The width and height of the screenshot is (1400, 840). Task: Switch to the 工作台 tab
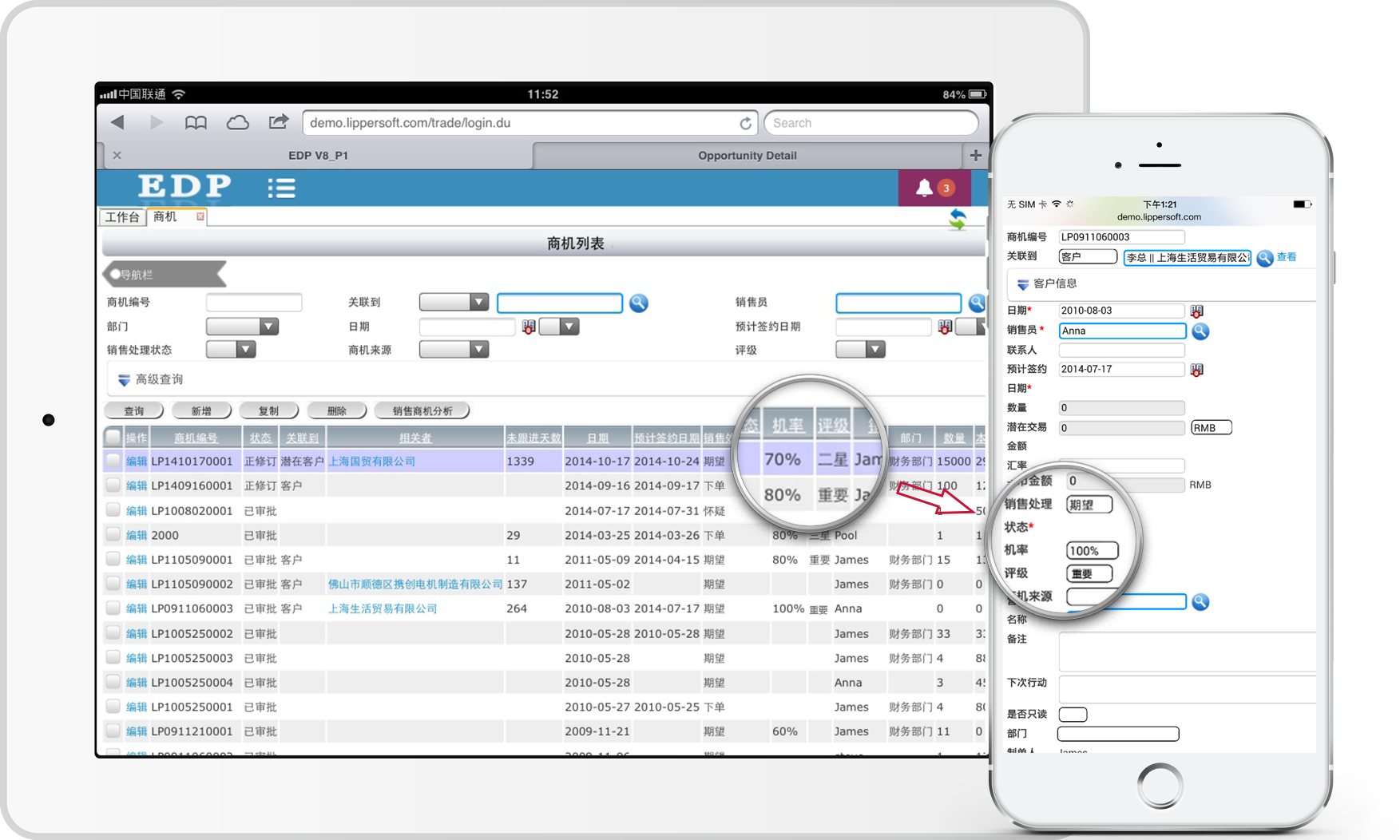[x=122, y=217]
